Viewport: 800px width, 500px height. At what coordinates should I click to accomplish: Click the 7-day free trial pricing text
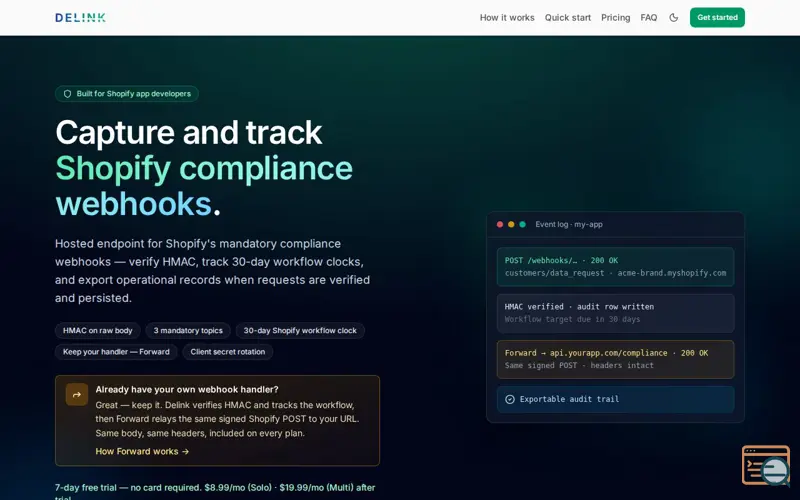215,491
